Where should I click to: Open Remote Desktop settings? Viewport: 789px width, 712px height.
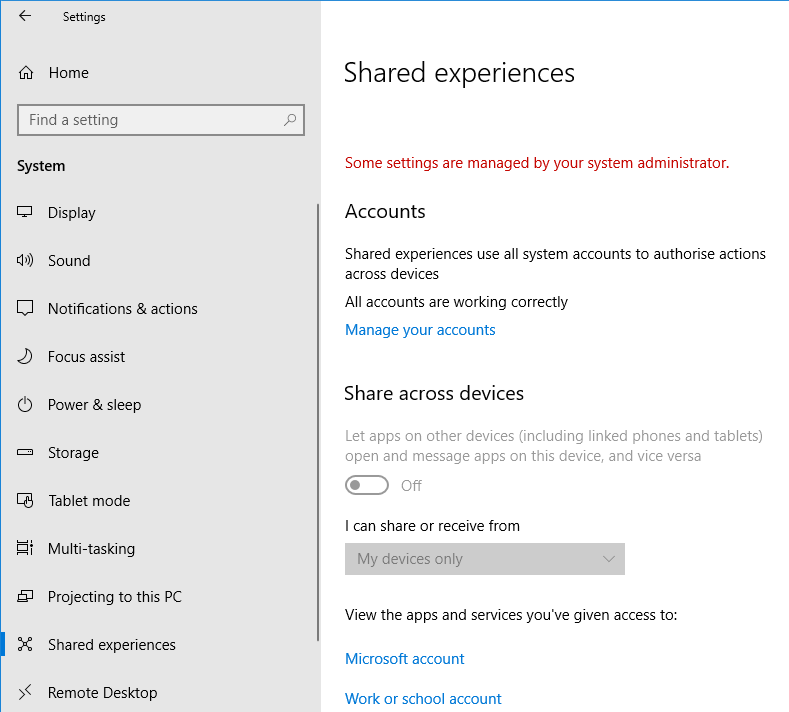(x=102, y=693)
